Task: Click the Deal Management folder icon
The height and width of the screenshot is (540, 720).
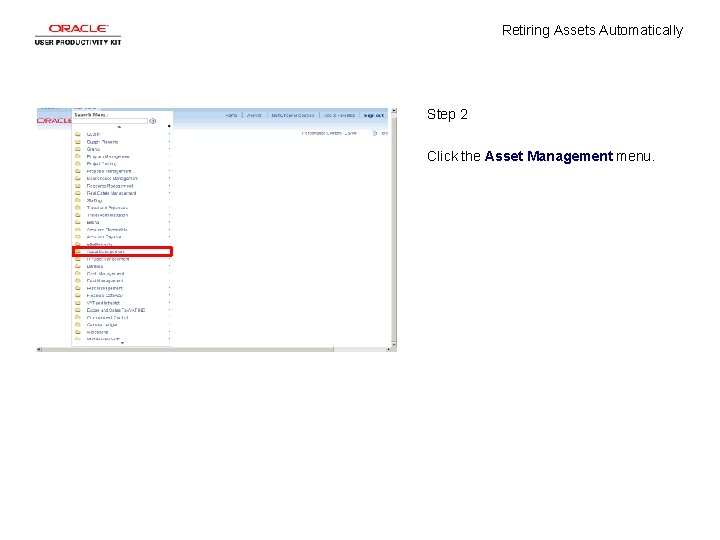Action: click(78, 281)
